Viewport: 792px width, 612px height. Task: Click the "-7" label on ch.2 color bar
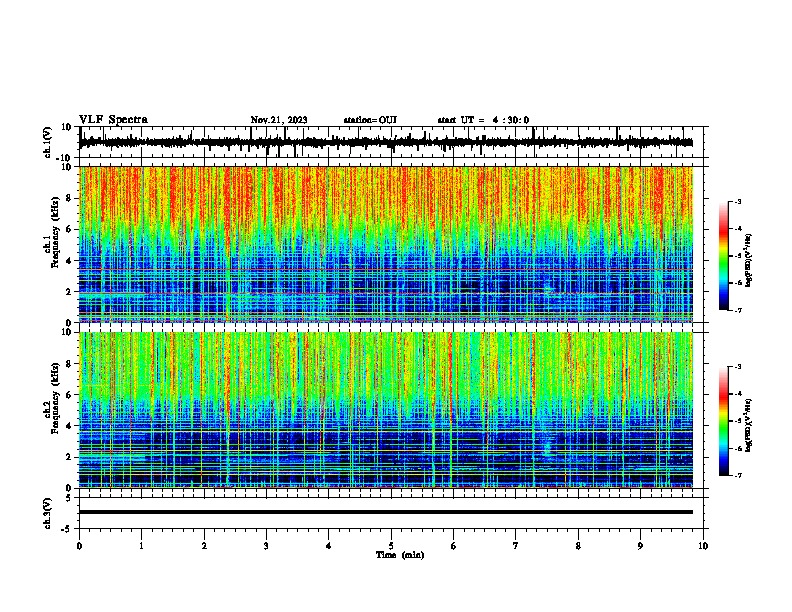click(738, 476)
